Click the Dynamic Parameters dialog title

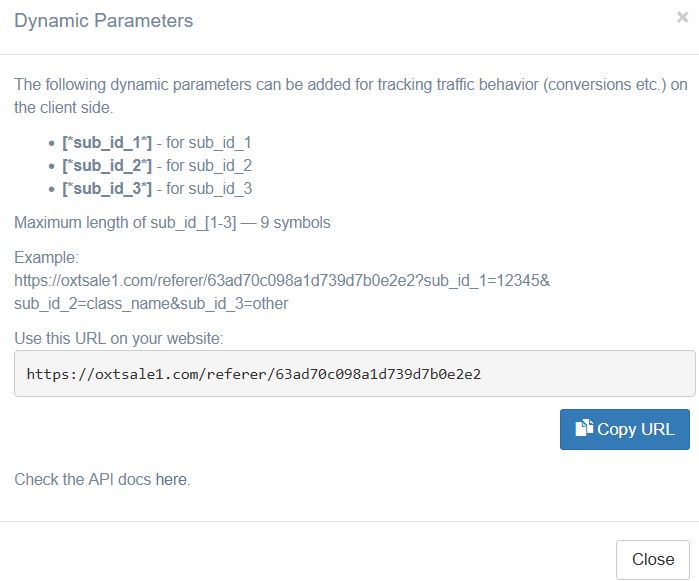point(104,21)
